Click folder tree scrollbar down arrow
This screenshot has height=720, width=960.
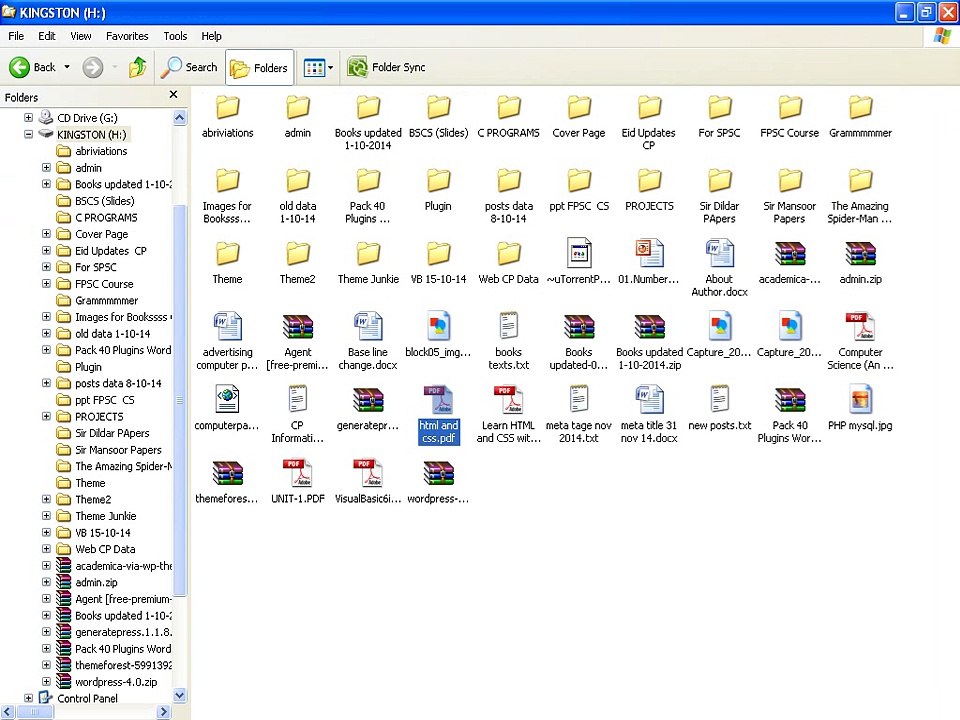[179, 696]
